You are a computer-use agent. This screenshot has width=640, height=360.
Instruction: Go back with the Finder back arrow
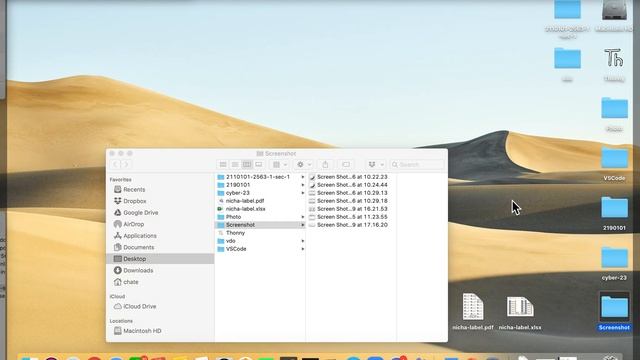(x=115, y=164)
